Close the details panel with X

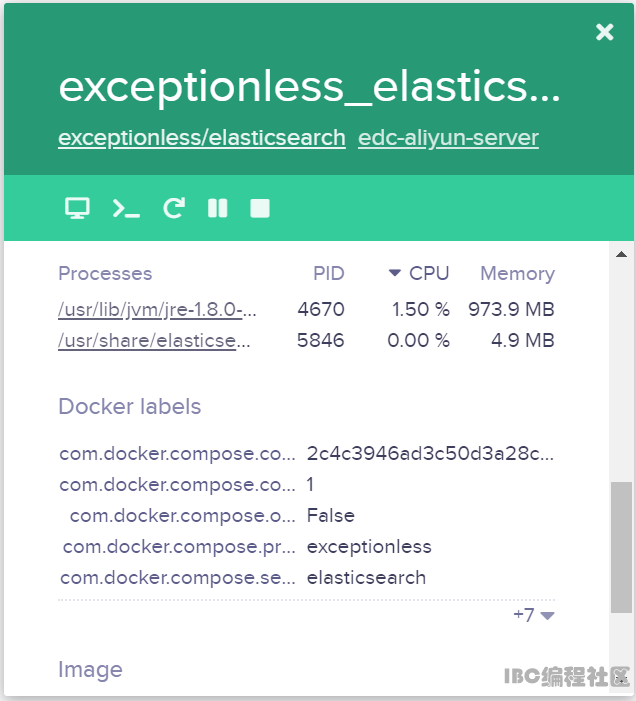coord(604,32)
